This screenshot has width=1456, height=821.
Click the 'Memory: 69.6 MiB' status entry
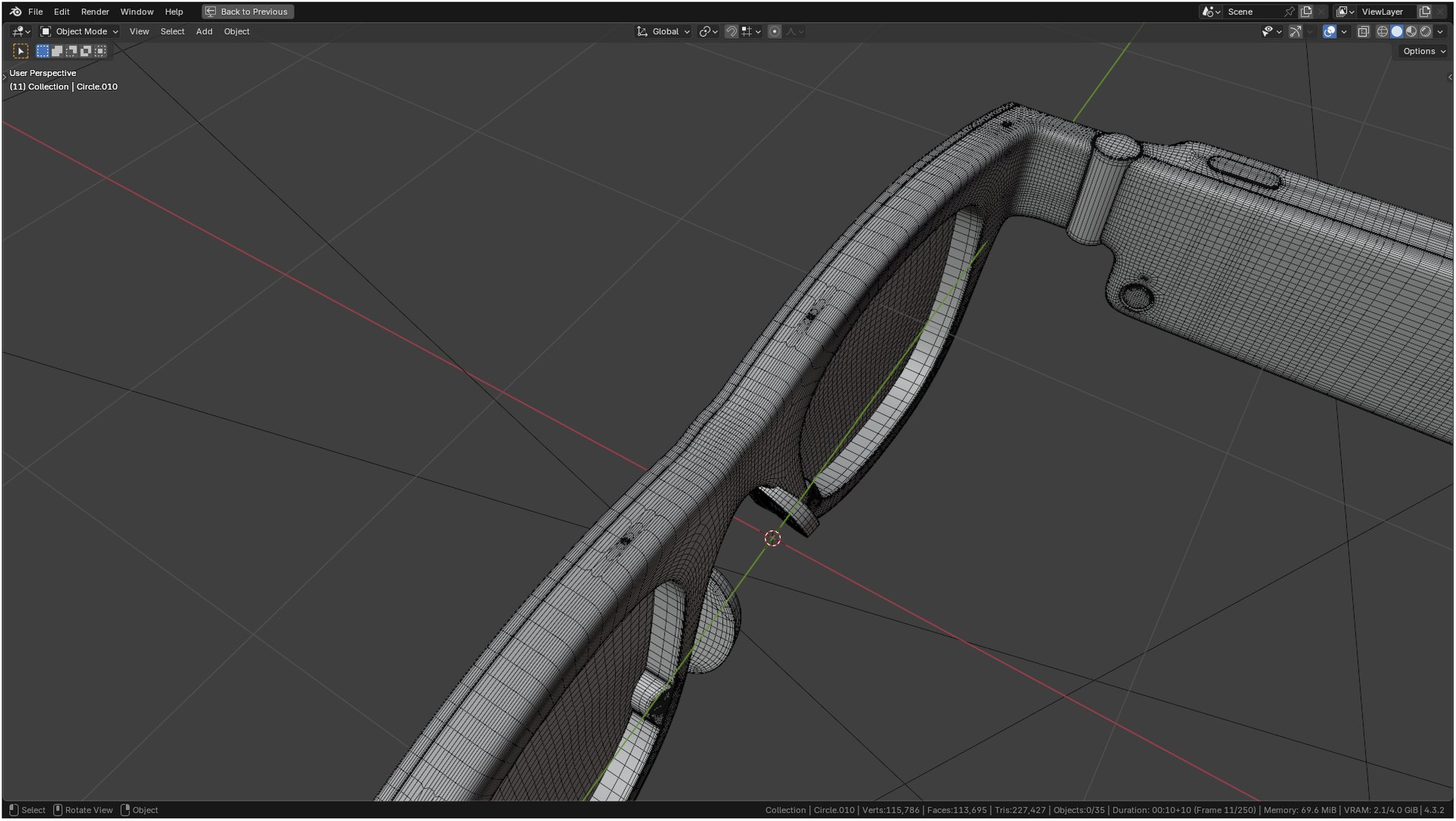coord(1300,810)
